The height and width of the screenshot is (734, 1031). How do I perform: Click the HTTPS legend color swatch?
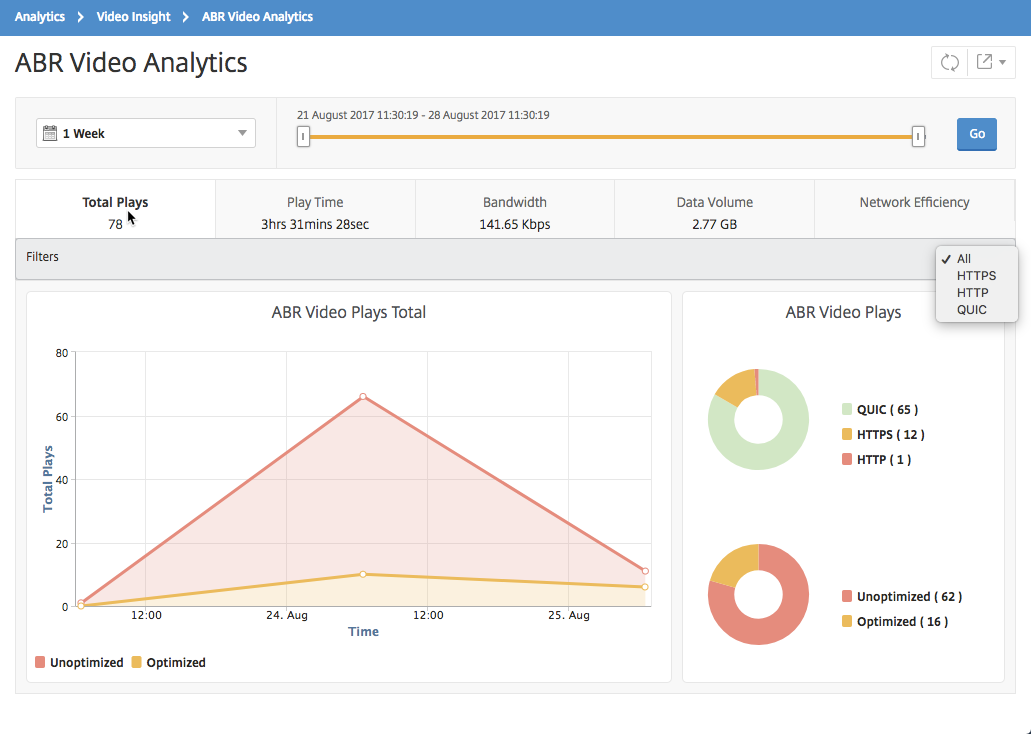pyautogui.click(x=847, y=434)
